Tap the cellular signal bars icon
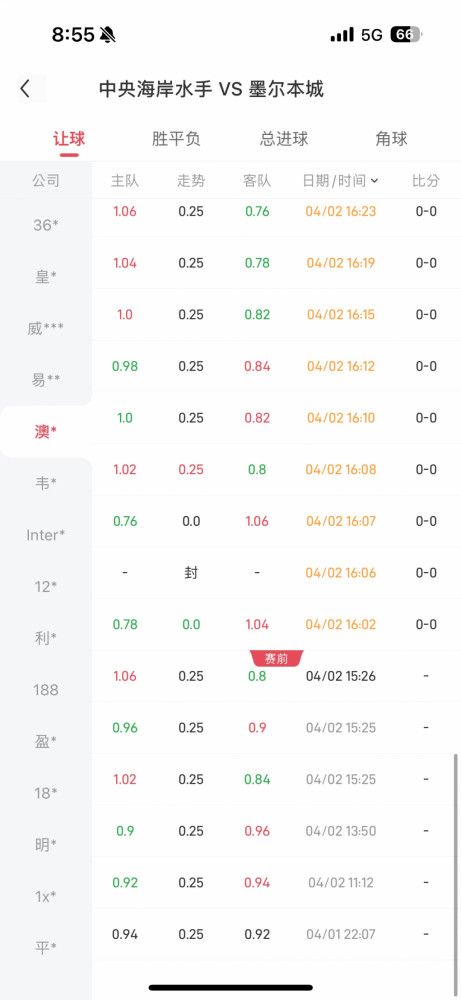The width and height of the screenshot is (461, 1000). (x=342, y=34)
